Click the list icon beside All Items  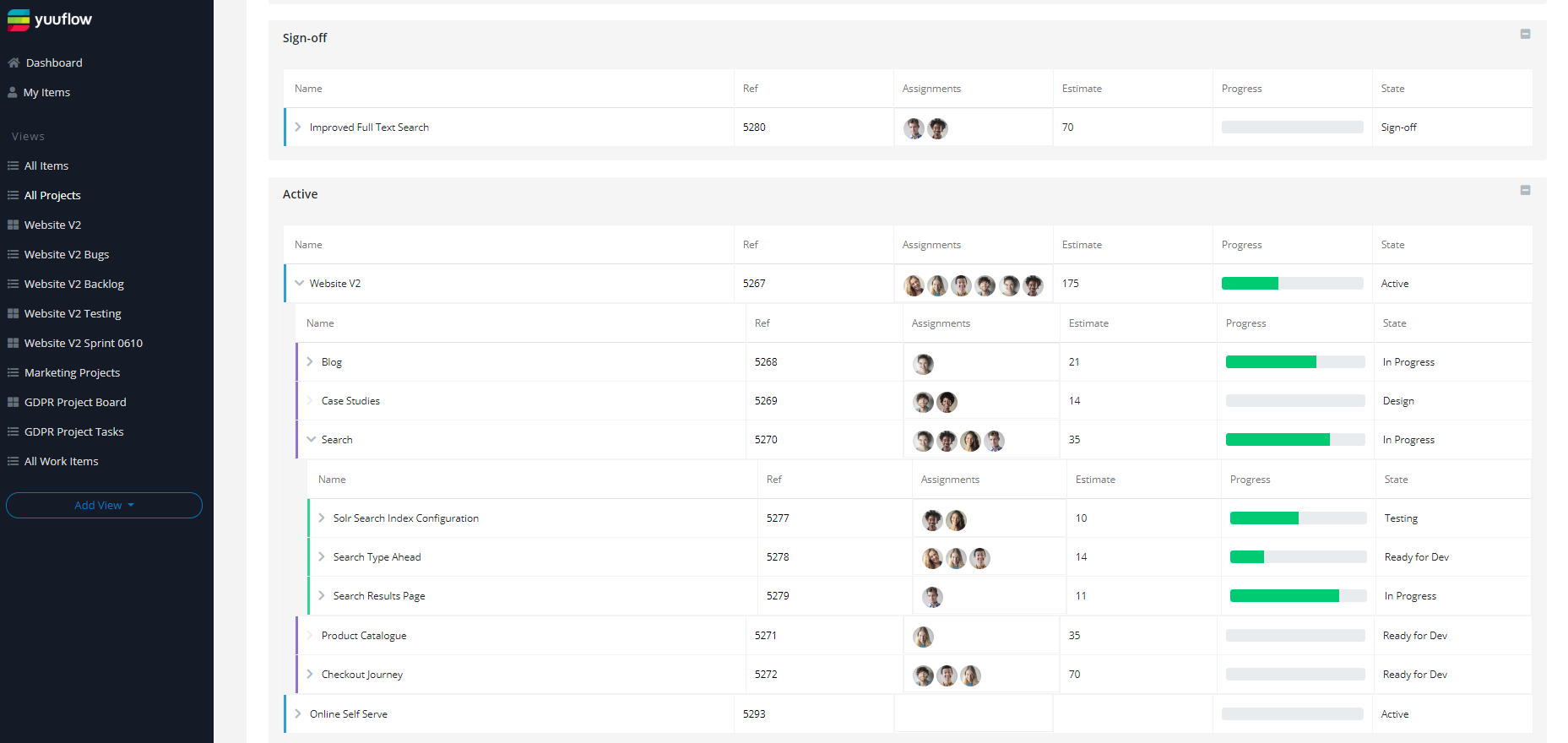[13, 165]
